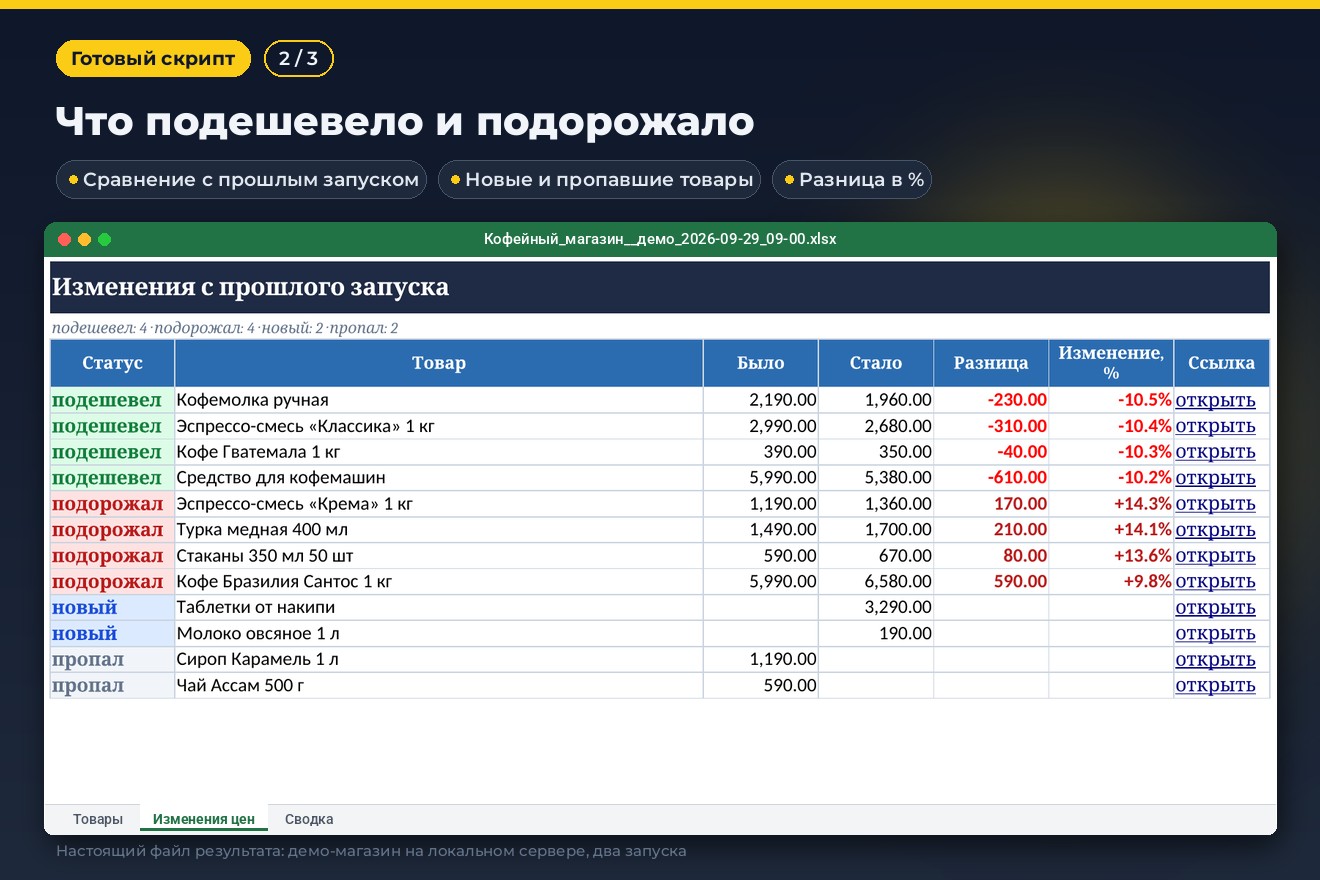
Task: Select status cell пропал for Чай Ассам
Action: coord(113,686)
